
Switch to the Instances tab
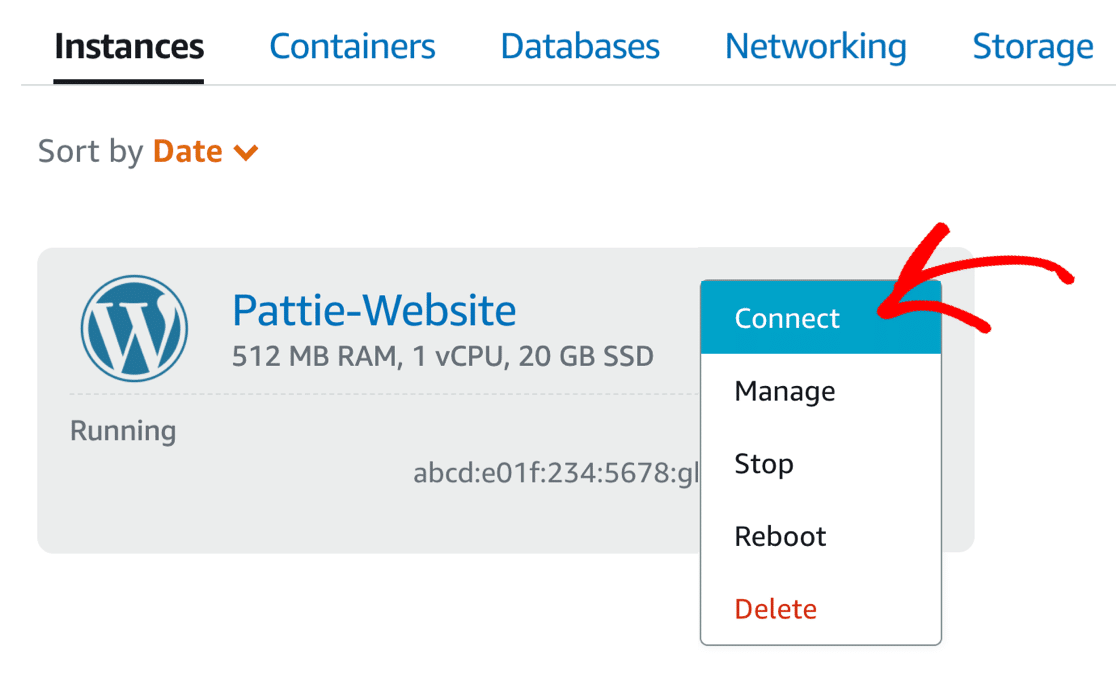pyautogui.click(x=129, y=47)
